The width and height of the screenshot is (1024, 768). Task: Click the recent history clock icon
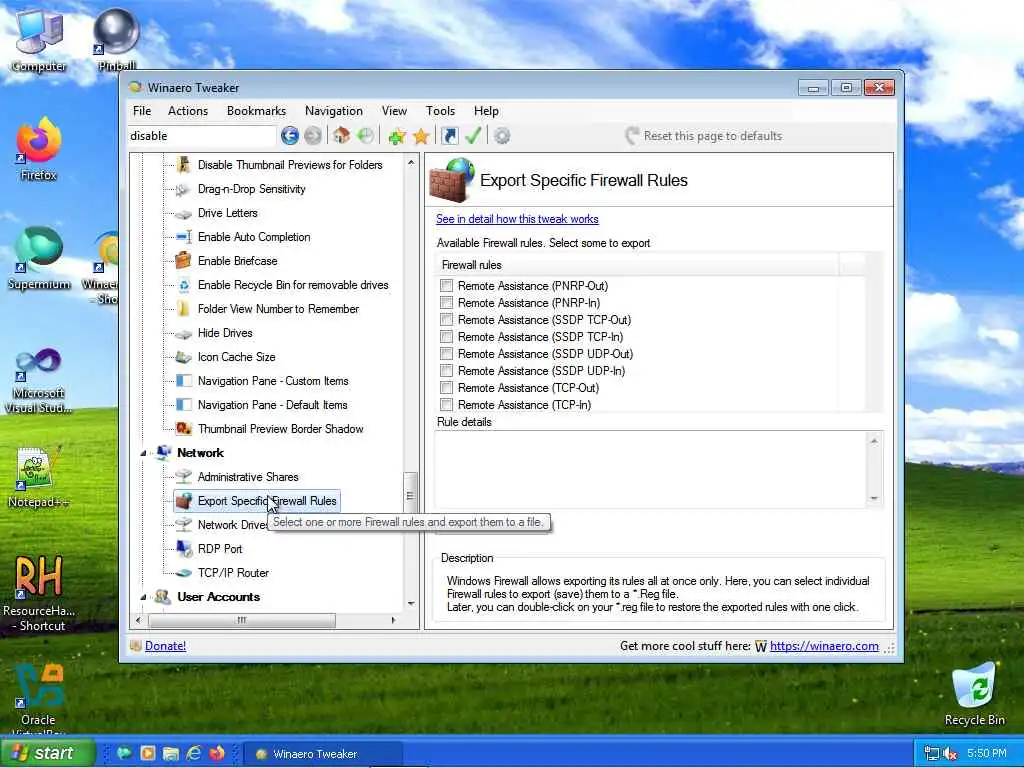click(x=366, y=136)
